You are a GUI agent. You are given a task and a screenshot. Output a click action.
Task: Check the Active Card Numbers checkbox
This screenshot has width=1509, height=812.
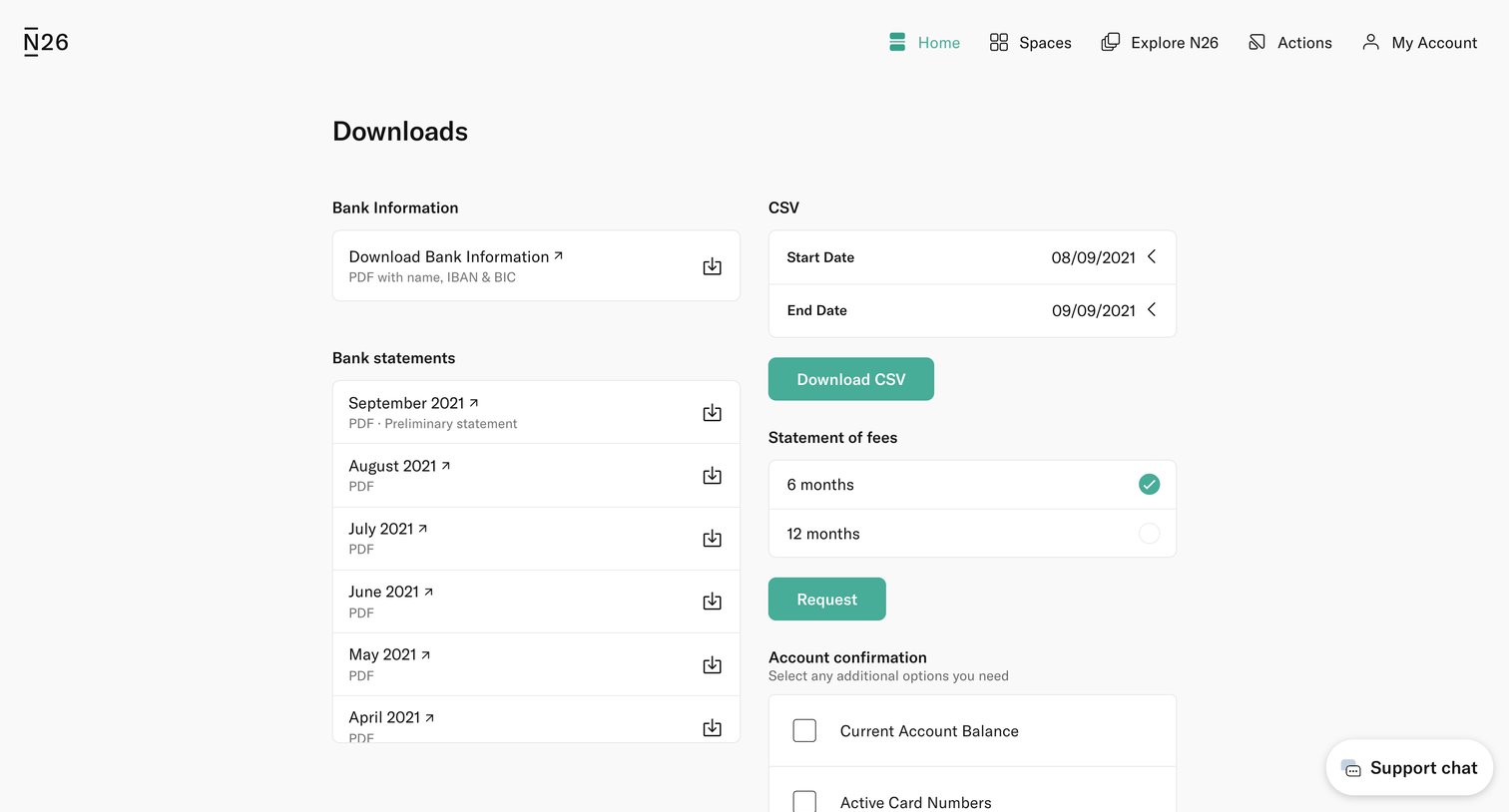point(804,801)
